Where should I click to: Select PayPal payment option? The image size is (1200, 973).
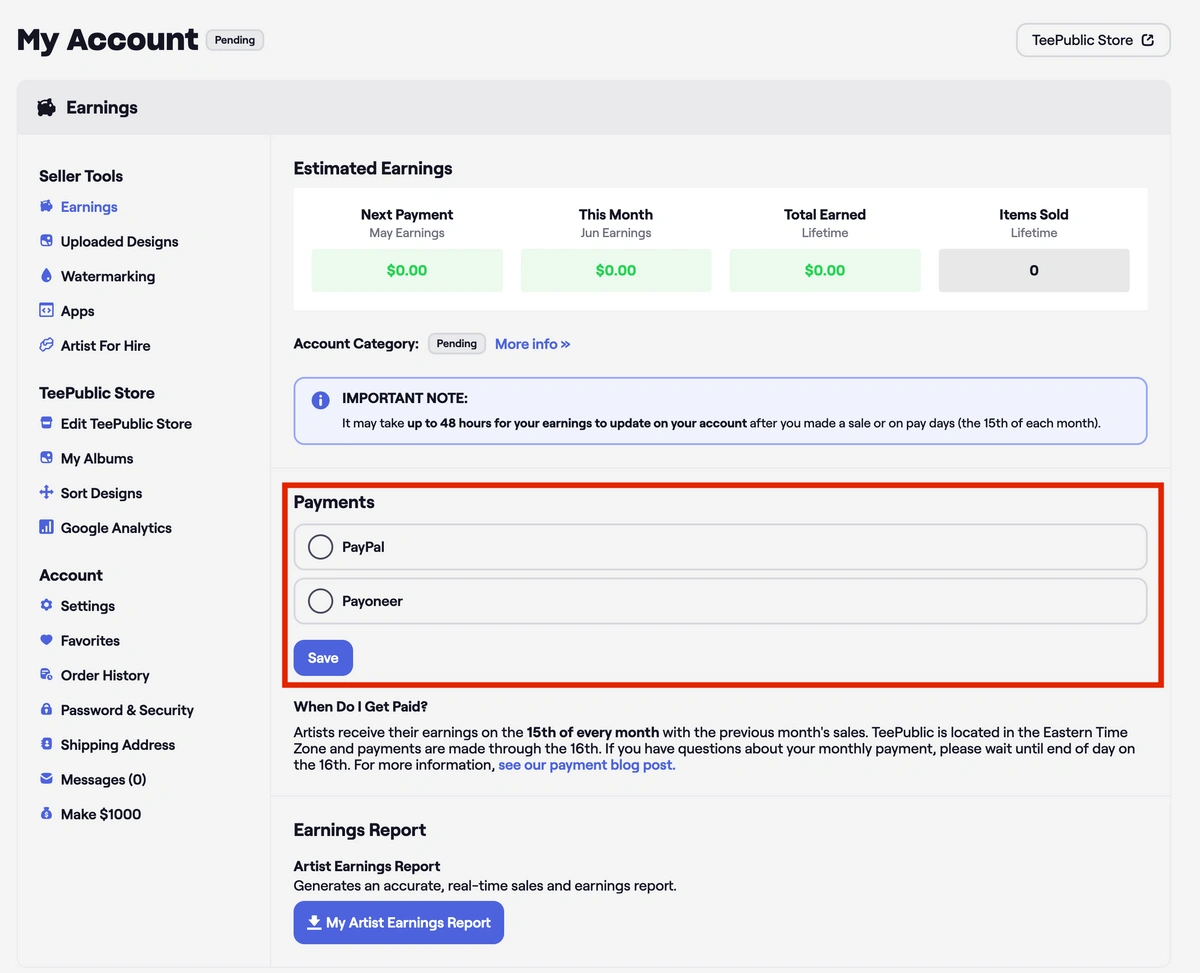click(720, 547)
